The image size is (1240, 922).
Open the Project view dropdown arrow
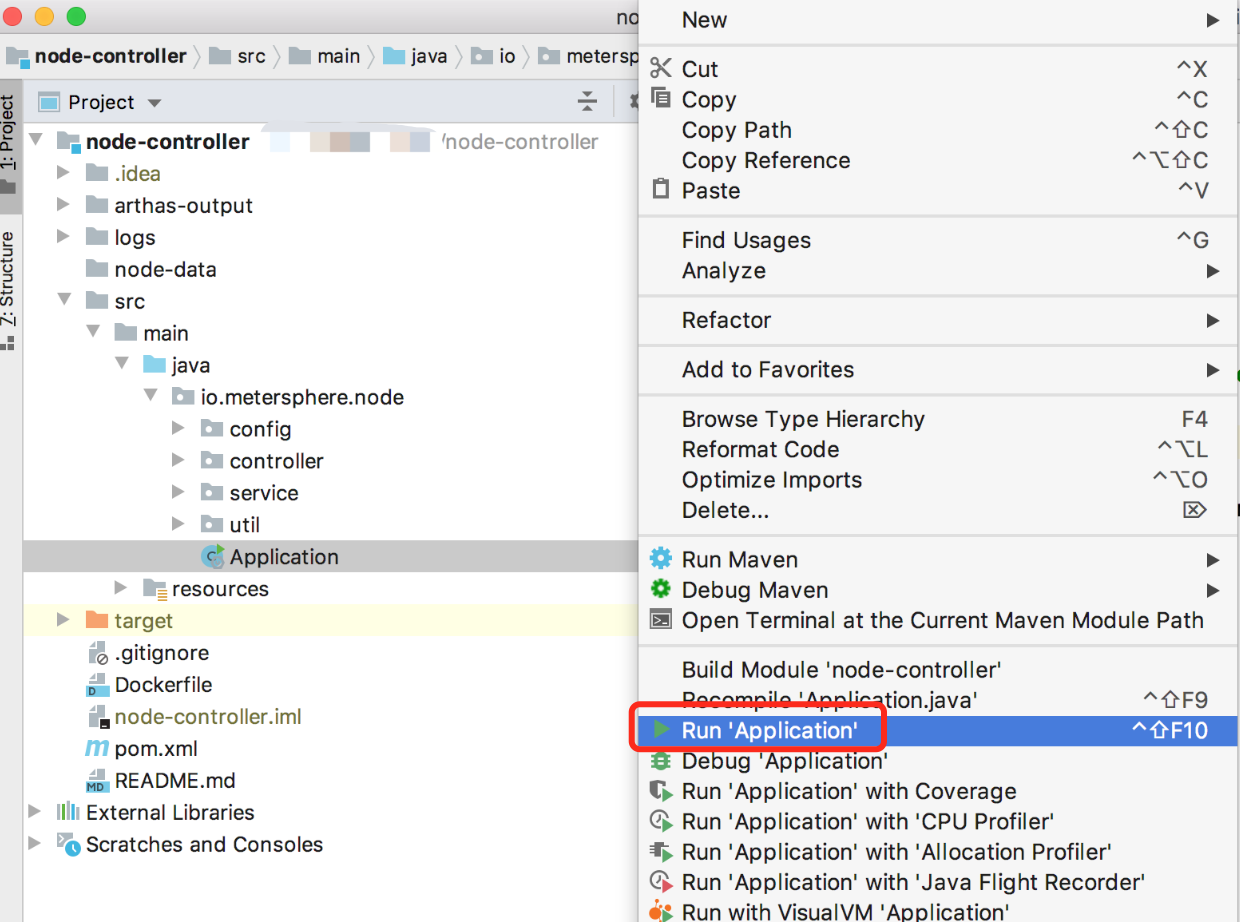tap(154, 103)
